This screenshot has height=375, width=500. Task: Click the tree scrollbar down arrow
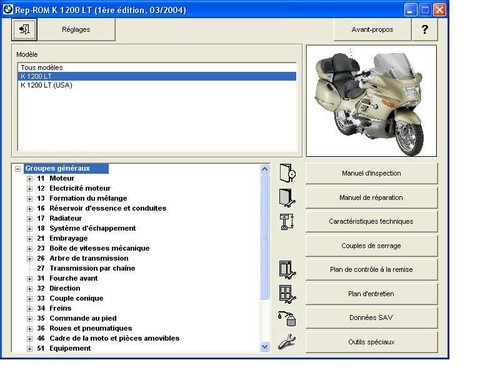pos(265,347)
